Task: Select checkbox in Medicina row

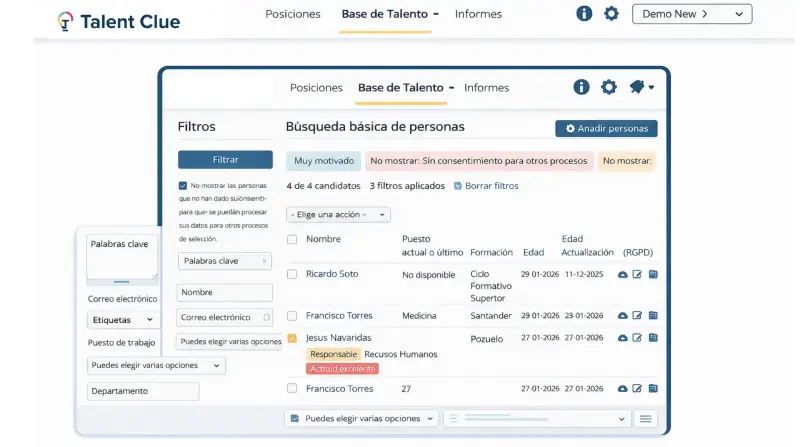Action: pyautogui.click(x=292, y=316)
